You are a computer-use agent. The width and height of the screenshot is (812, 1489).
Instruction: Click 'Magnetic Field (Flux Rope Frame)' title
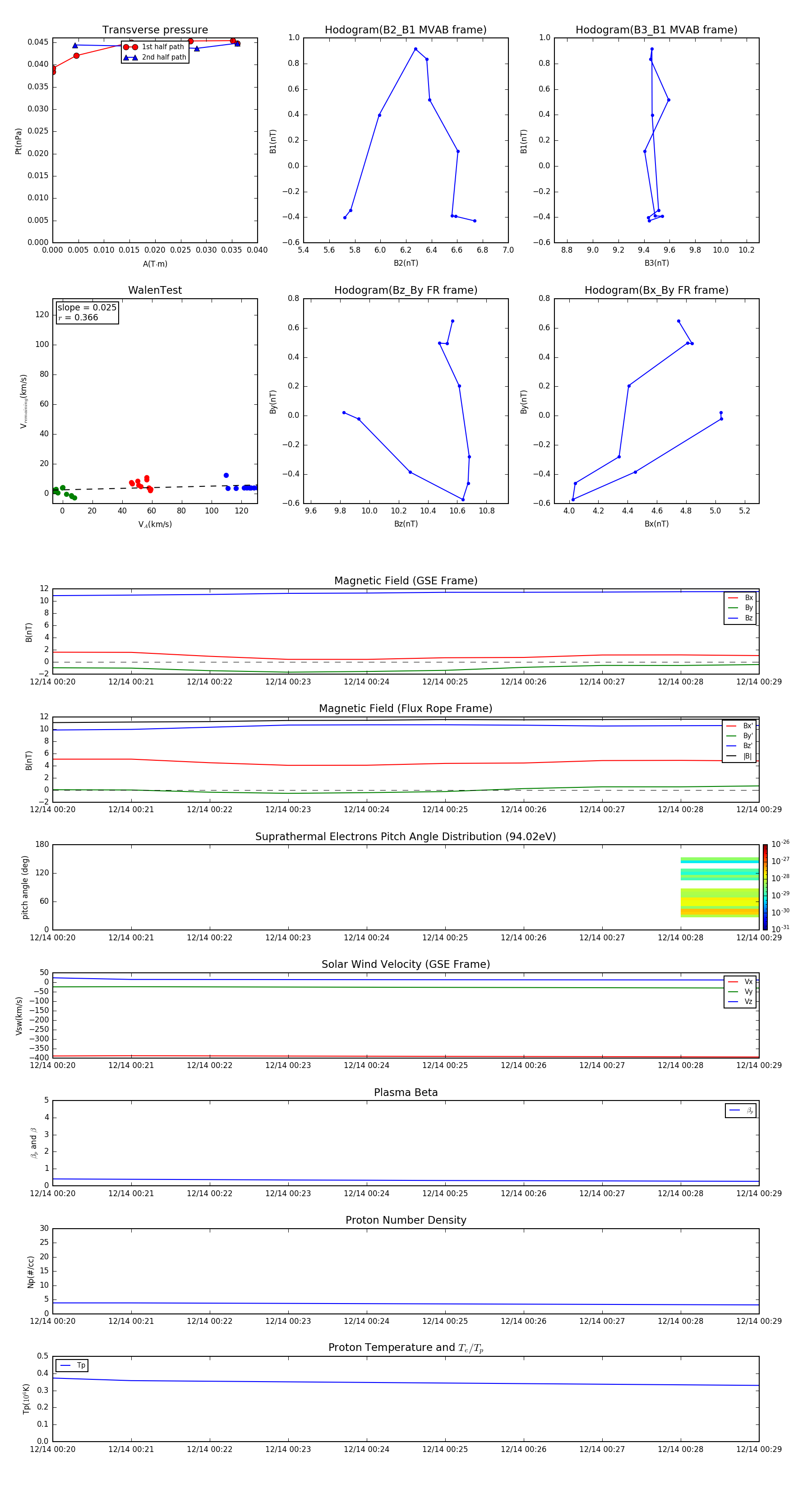pos(406,709)
